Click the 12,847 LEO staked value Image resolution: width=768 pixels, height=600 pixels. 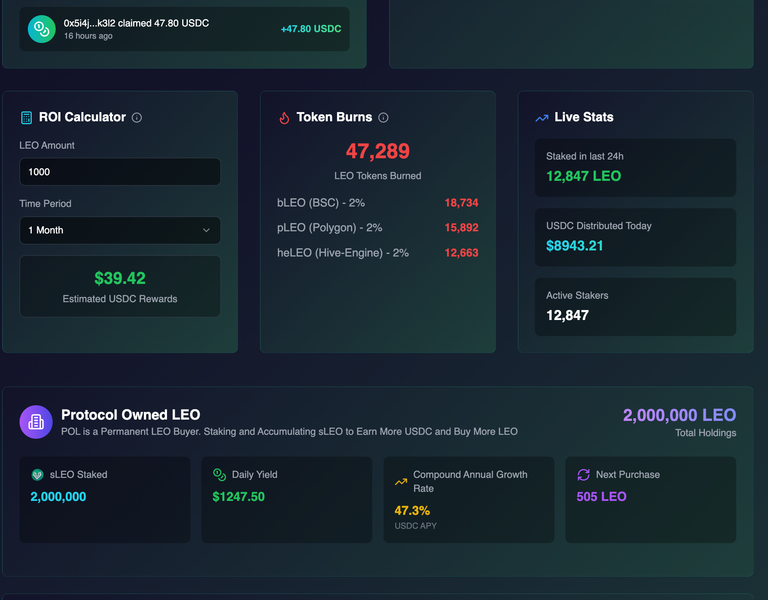pos(583,176)
